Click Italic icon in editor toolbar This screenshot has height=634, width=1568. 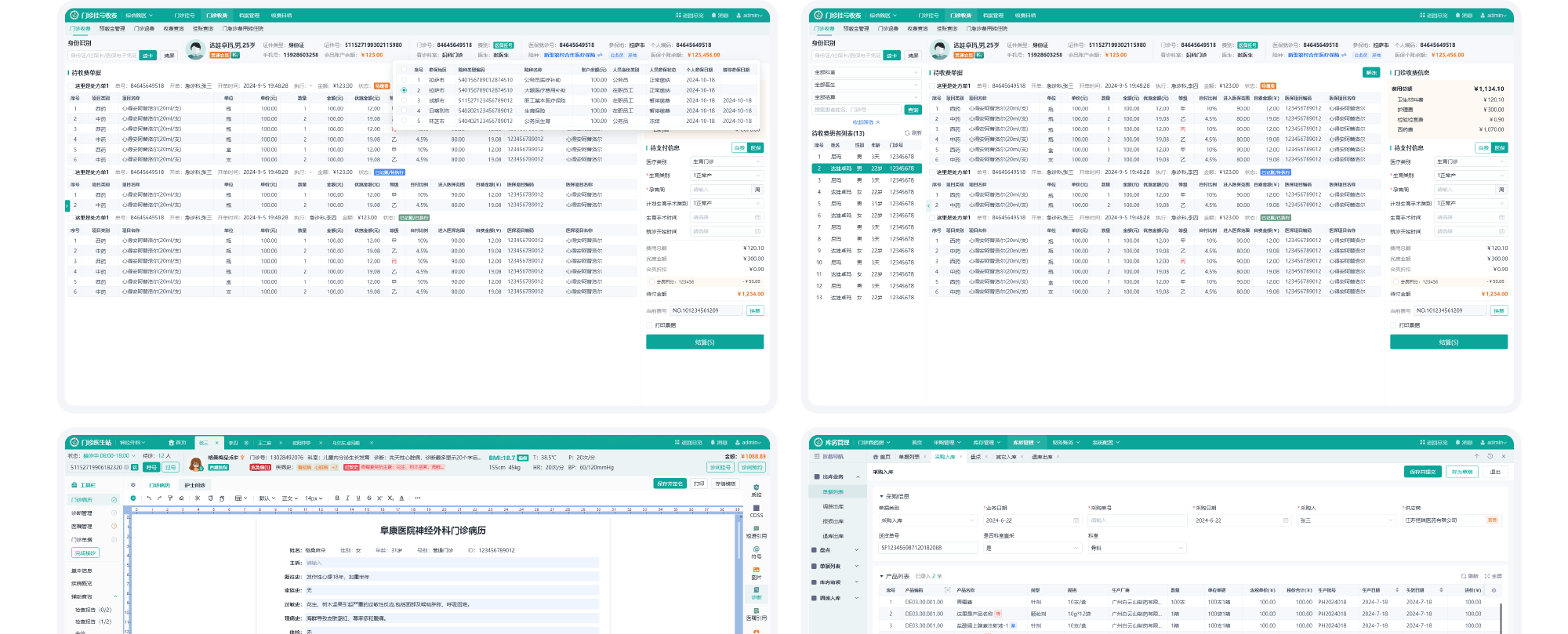pos(347,498)
